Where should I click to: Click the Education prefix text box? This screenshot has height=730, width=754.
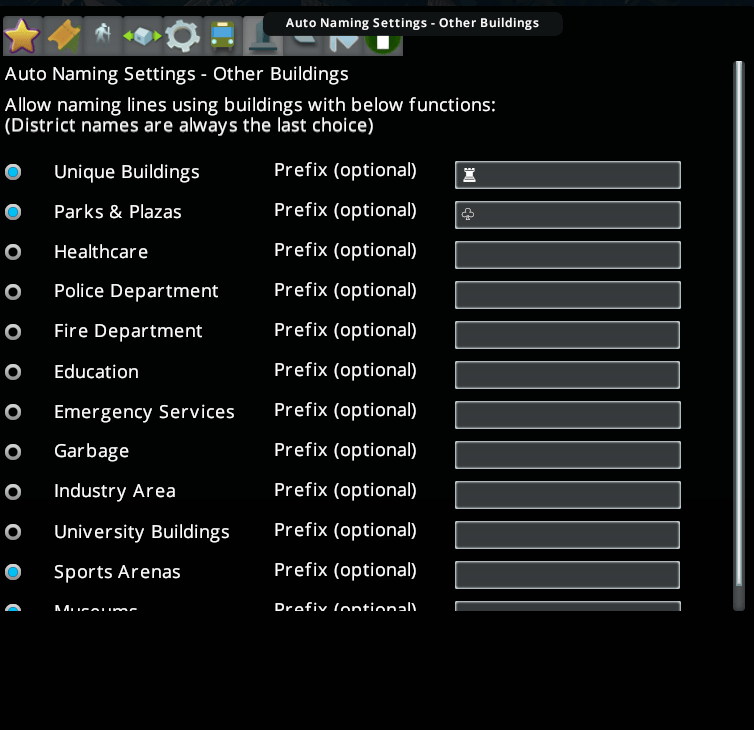[x=567, y=375]
